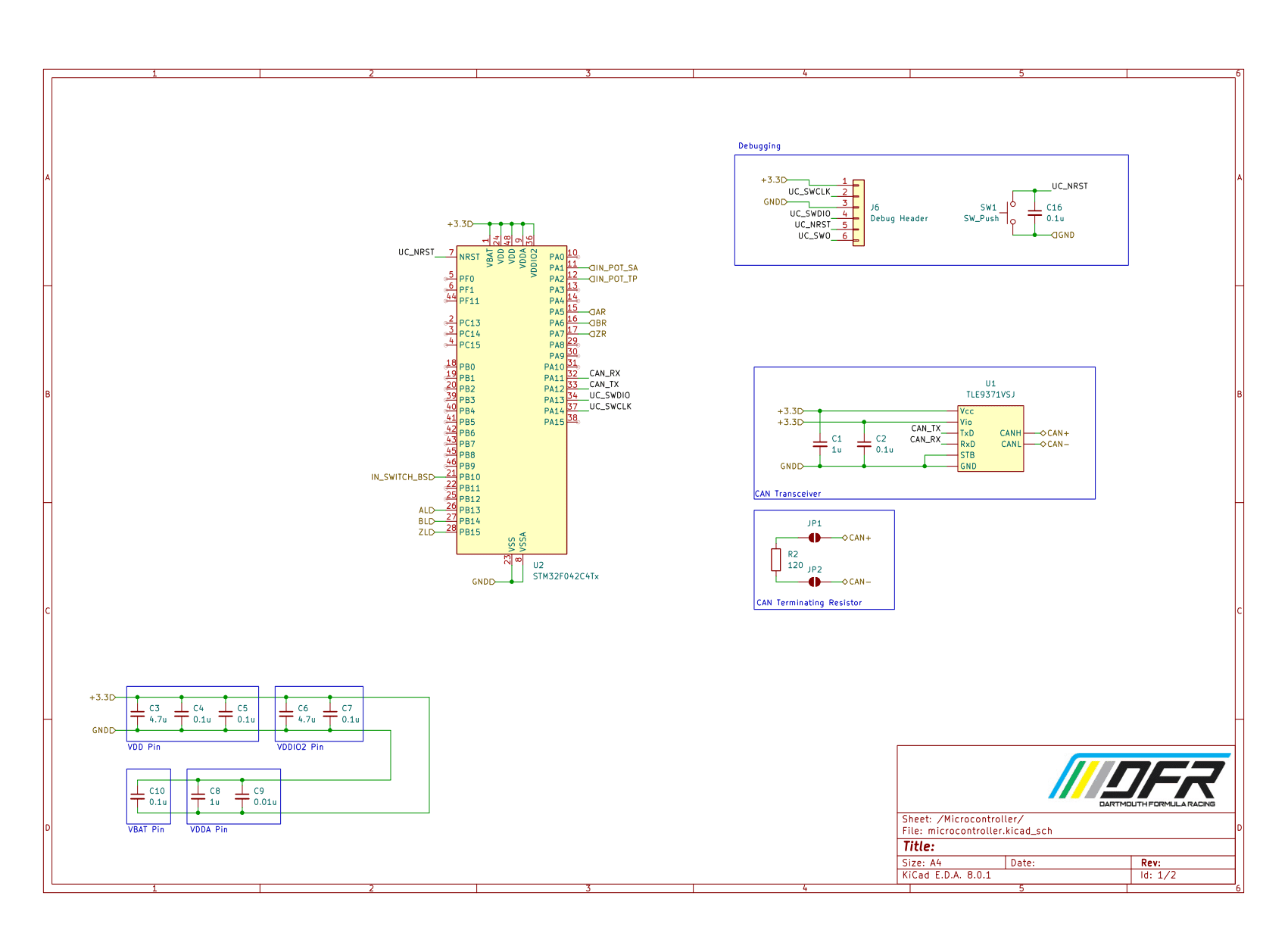
Task: Select the GNDD label in the Debugging box near SW1
Action: (x=1063, y=235)
